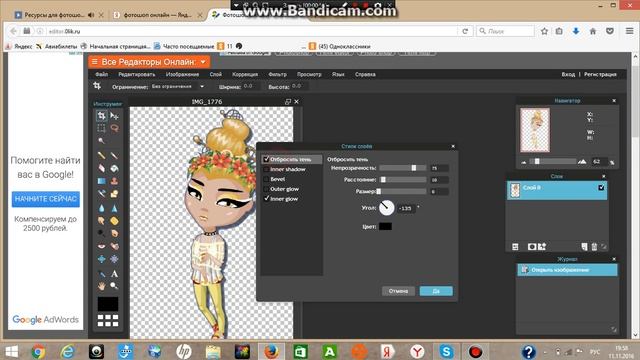640x360 pixels.
Task: Open the Слой menu
Action: (216, 74)
